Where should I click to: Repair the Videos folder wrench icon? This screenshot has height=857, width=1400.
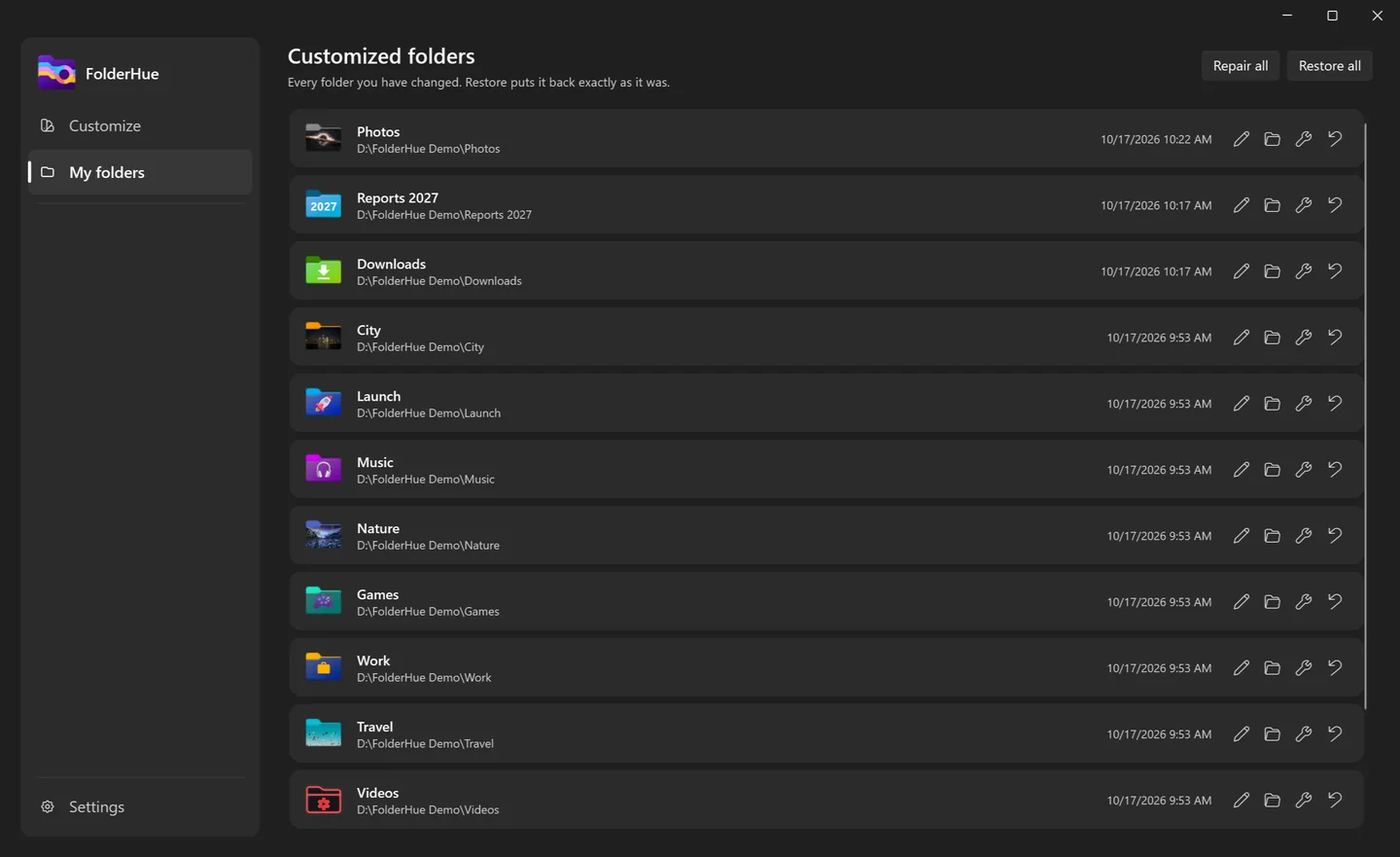1303,801
